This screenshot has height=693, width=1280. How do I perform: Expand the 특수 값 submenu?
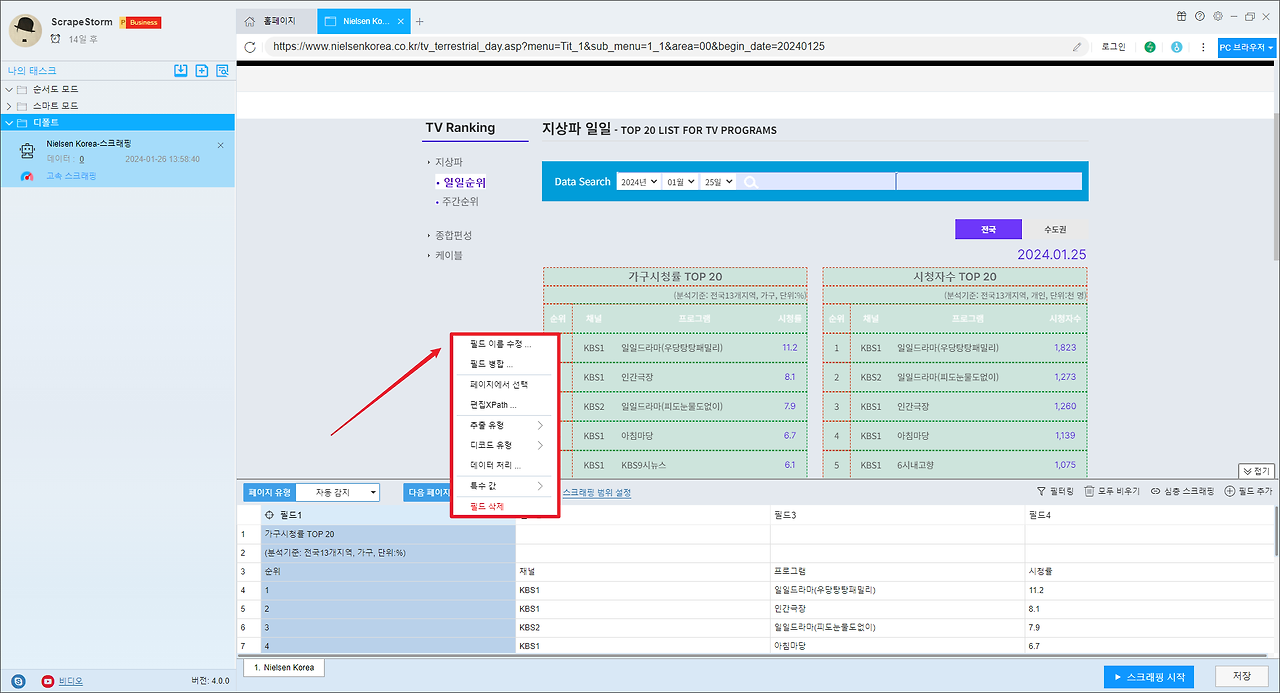tap(502, 486)
